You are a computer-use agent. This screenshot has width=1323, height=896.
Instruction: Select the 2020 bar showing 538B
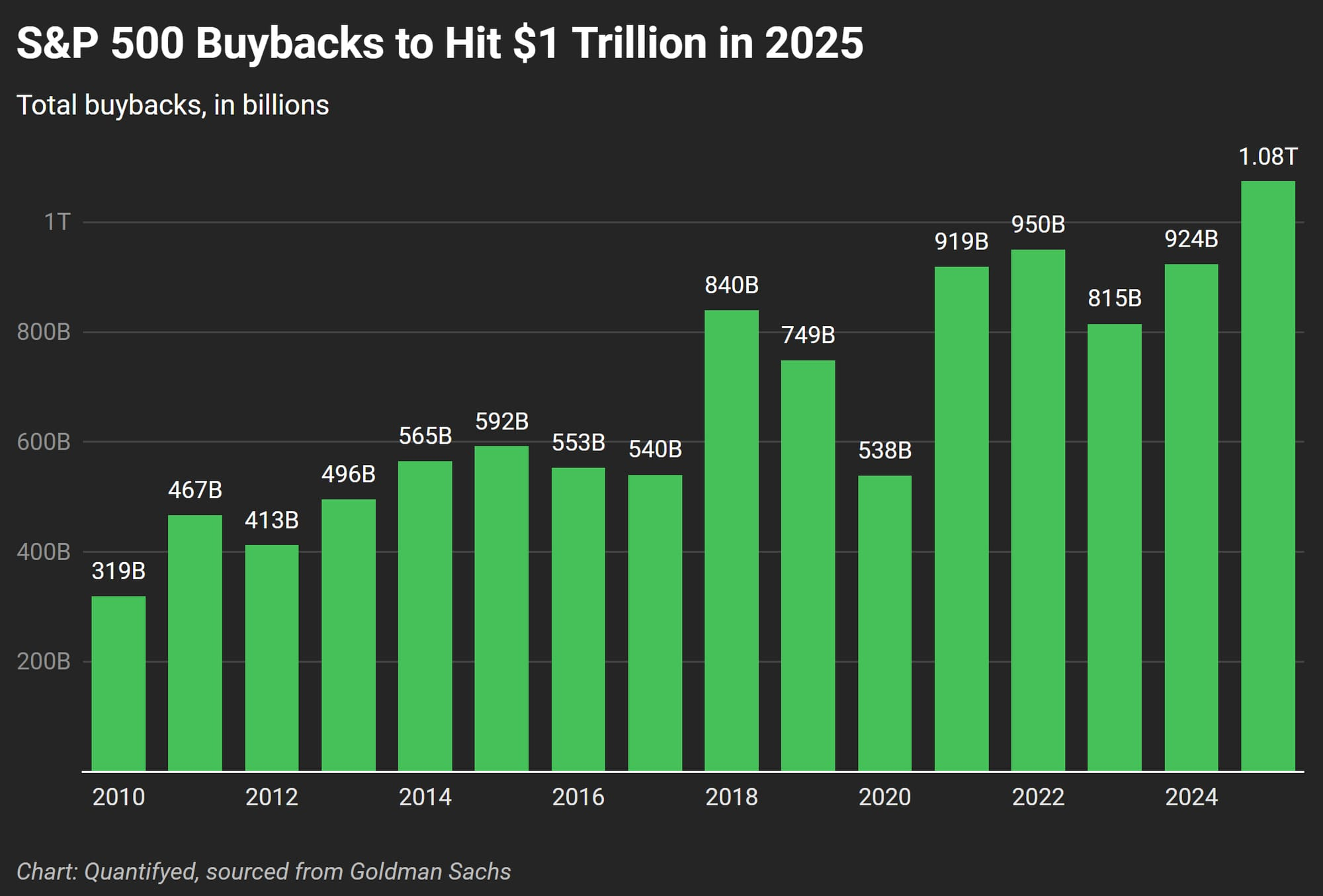[x=885, y=624]
